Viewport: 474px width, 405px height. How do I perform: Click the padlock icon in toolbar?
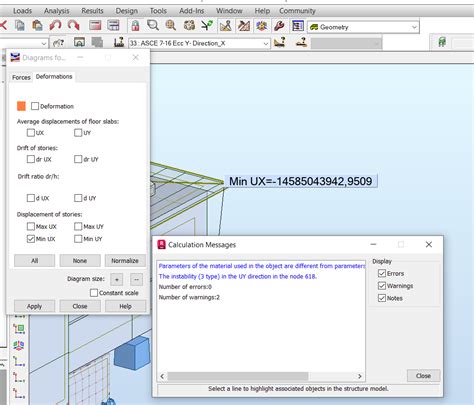point(135,26)
